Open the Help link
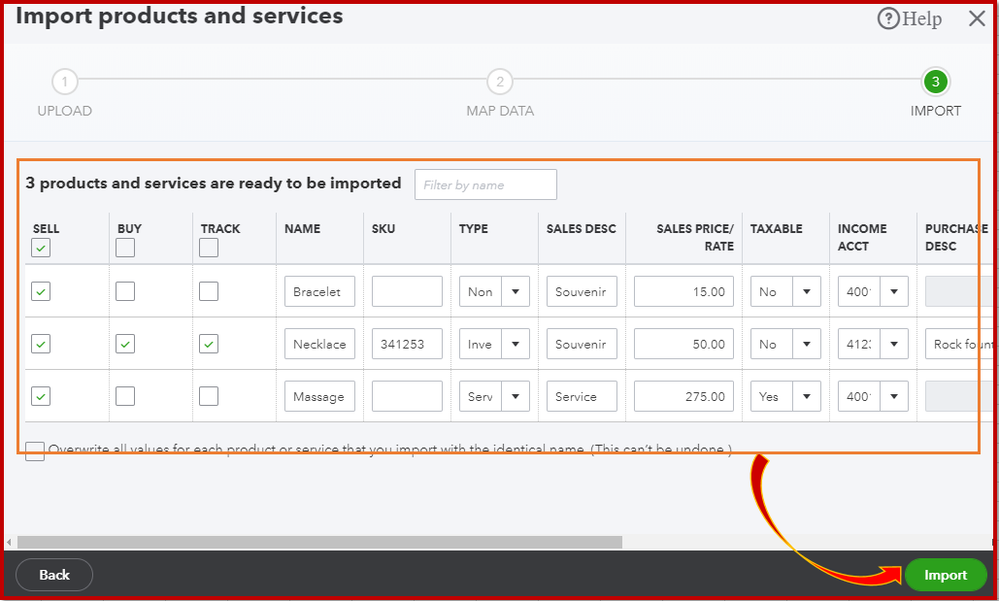 point(909,18)
